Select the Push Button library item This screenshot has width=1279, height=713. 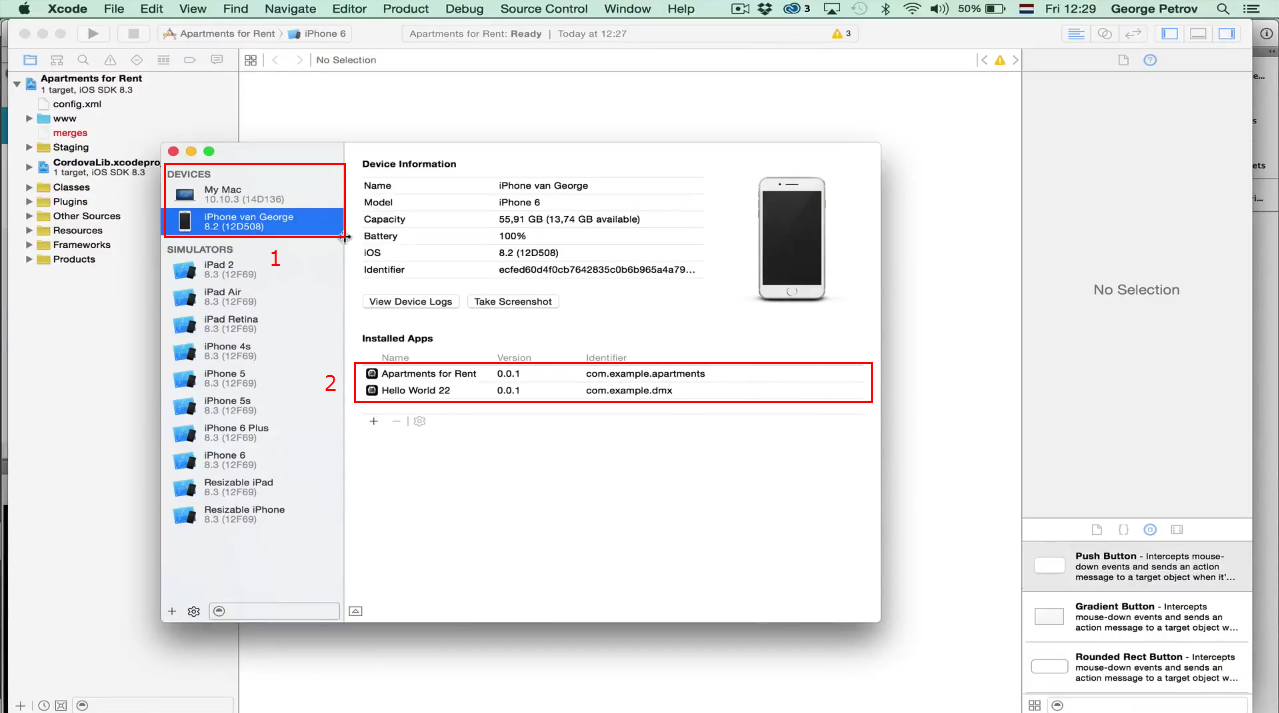coord(1137,567)
